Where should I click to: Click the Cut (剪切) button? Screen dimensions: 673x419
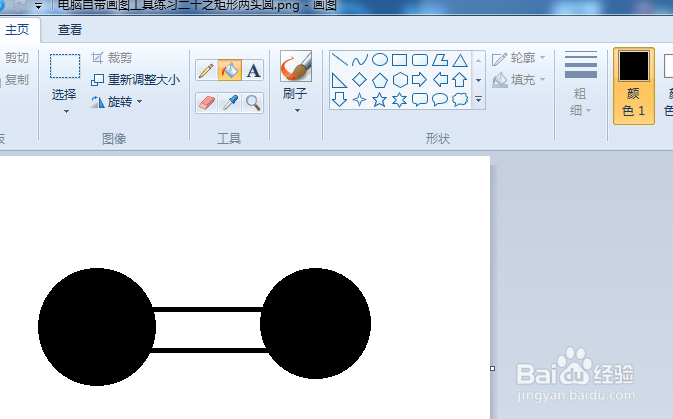point(16,58)
